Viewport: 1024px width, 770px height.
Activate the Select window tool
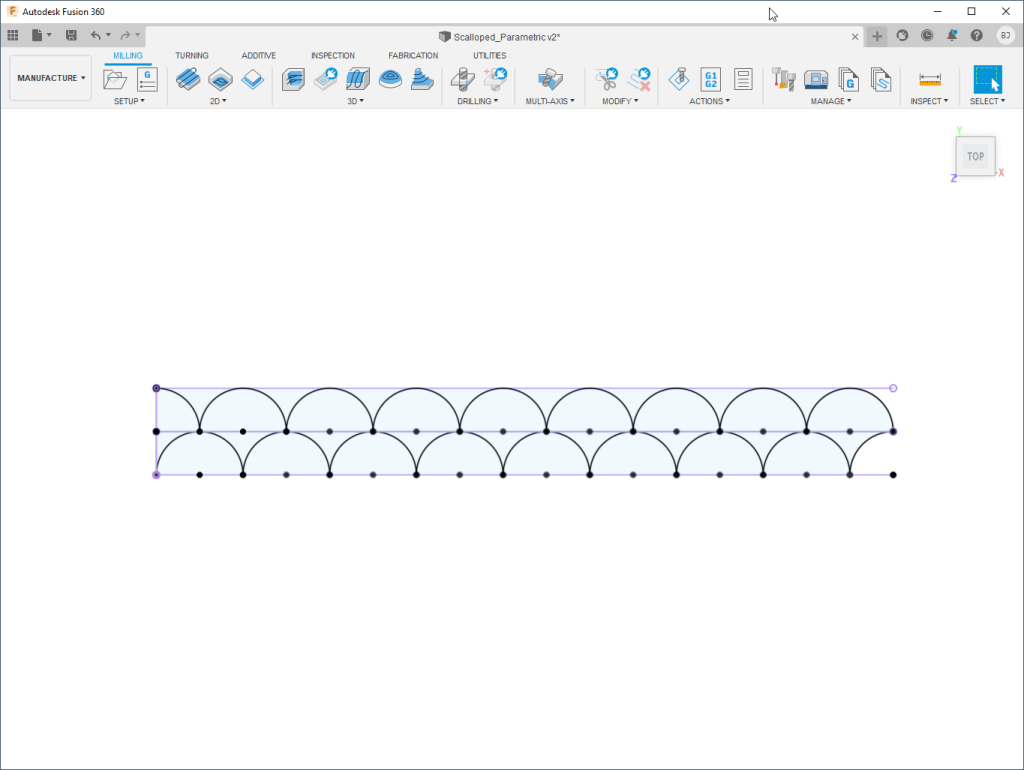pos(987,79)
